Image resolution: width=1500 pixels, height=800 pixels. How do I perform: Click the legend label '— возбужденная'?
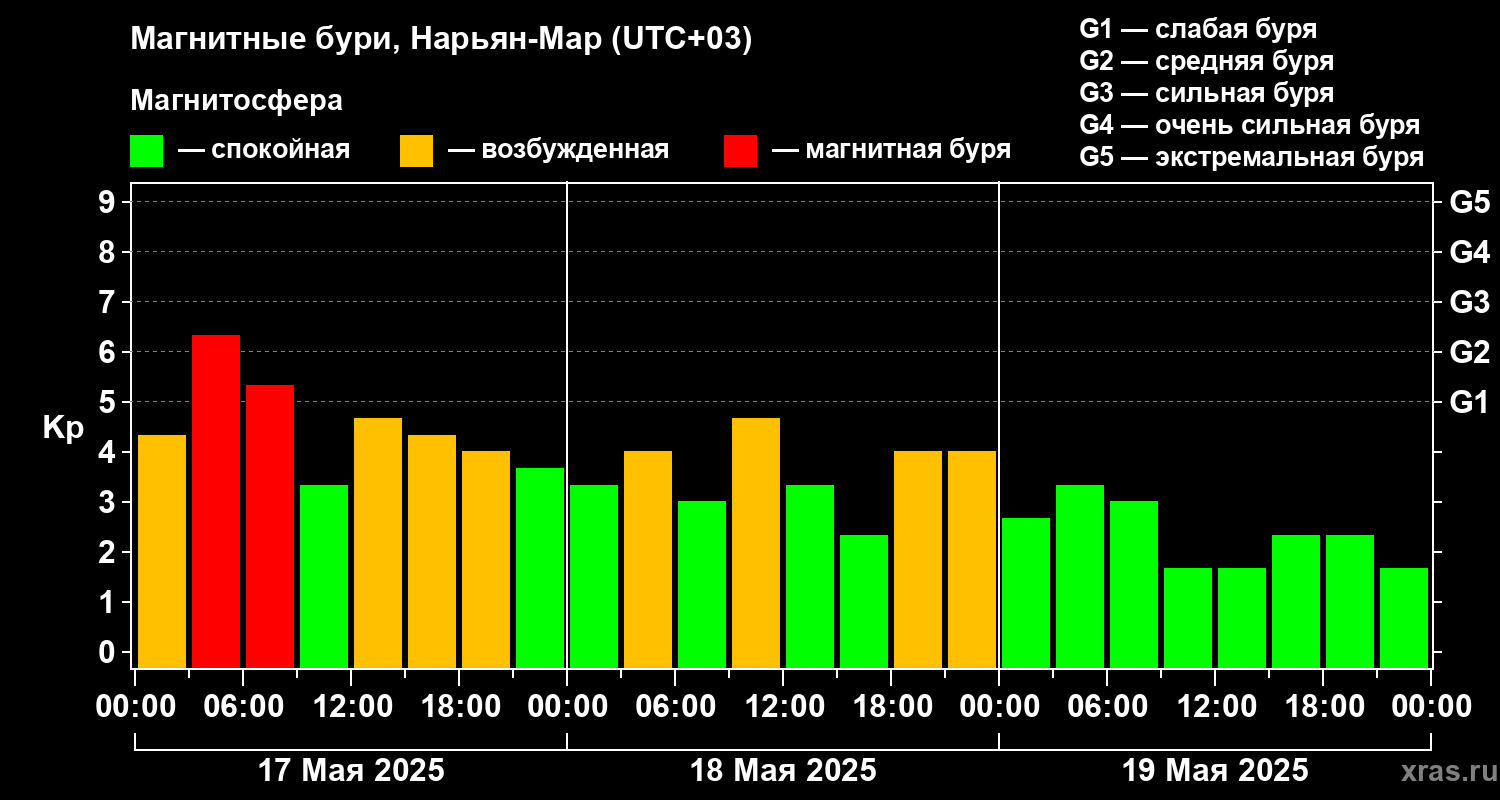pos(558,150)
